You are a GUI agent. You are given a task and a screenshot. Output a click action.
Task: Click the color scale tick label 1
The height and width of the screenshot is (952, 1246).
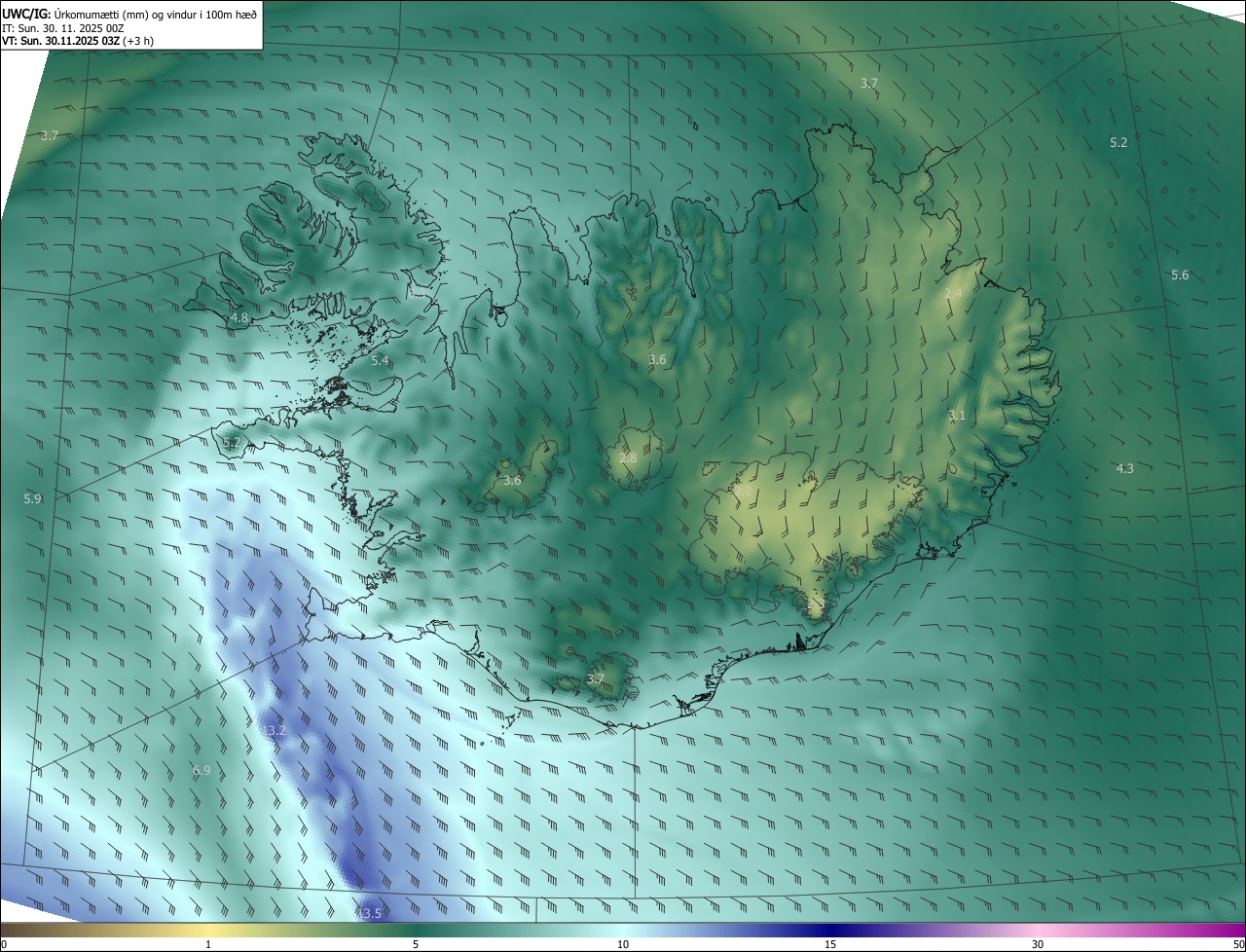(x=208, y=944)
